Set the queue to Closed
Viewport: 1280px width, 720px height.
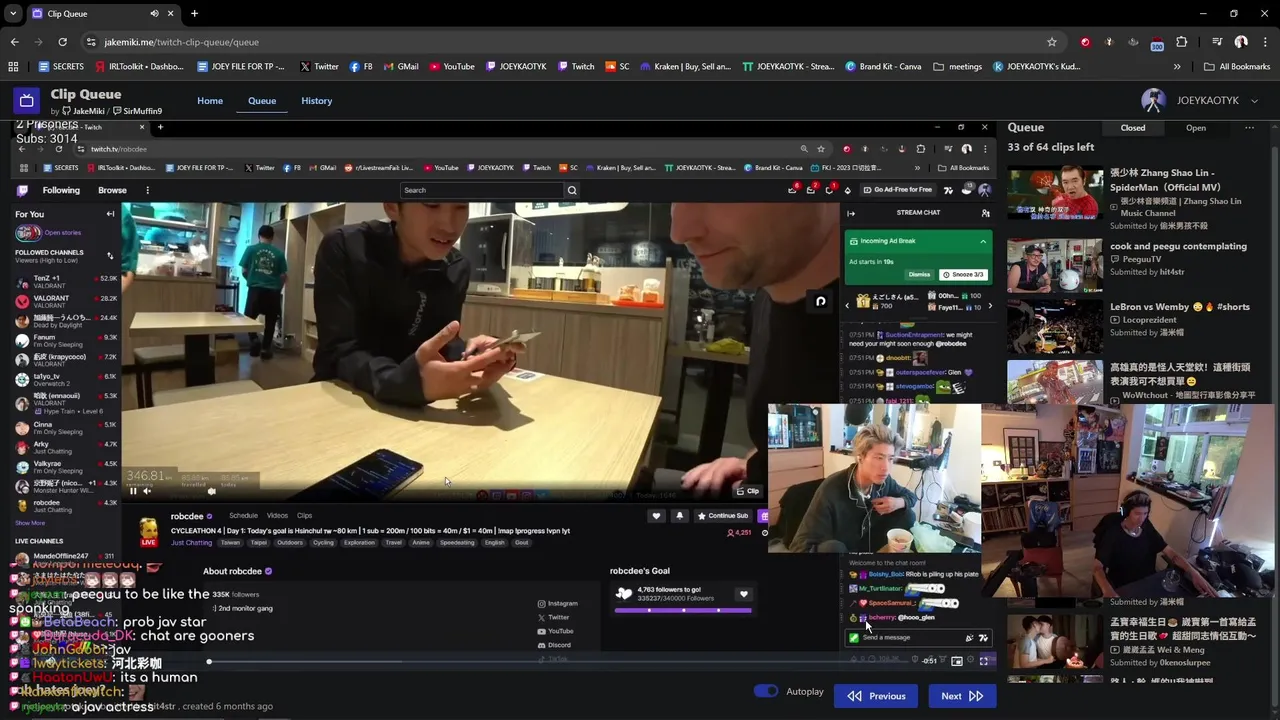pyautogui.click(x=1133, y=128)
